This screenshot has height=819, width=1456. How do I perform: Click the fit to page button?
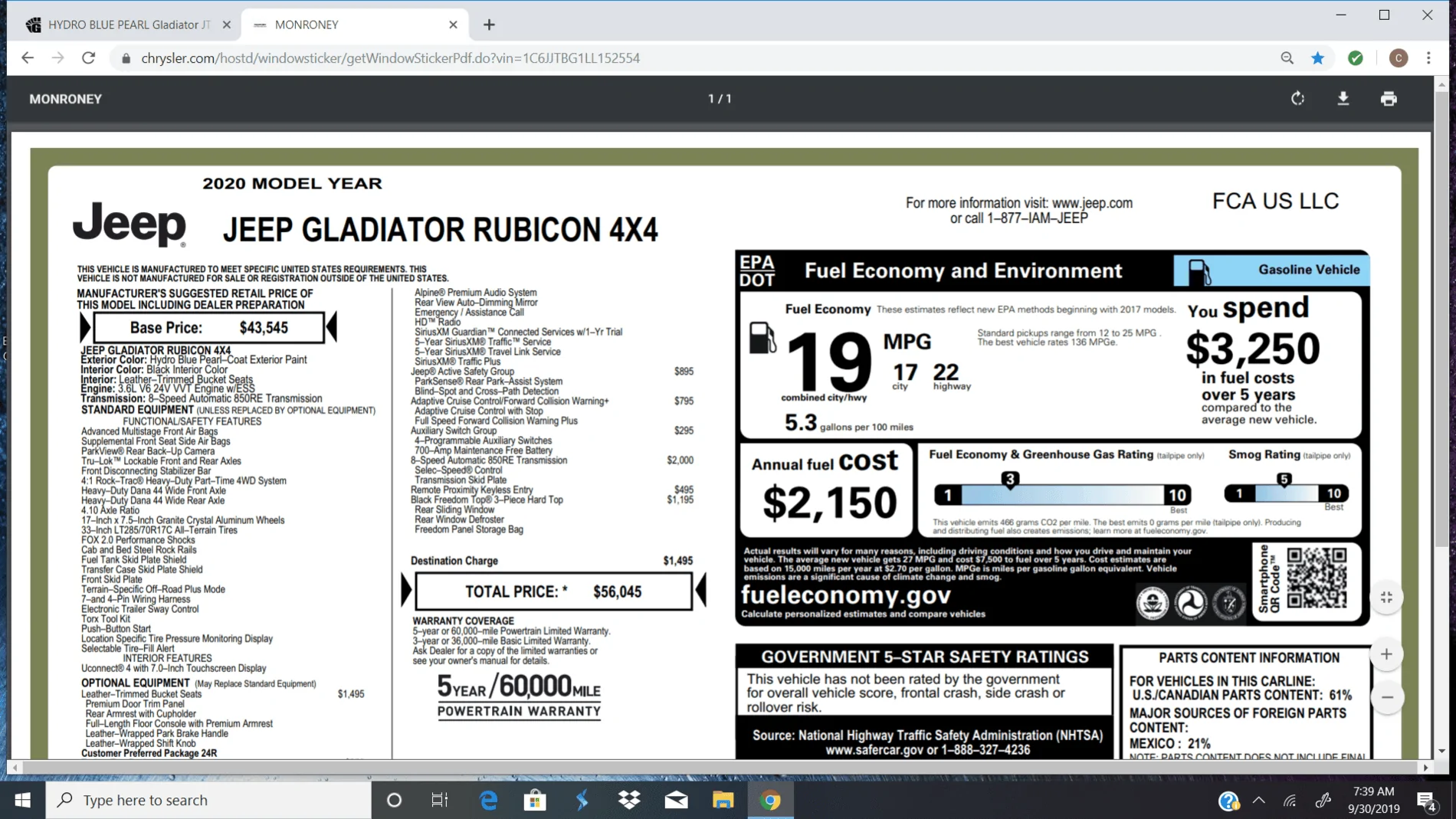click(1386, 598)
